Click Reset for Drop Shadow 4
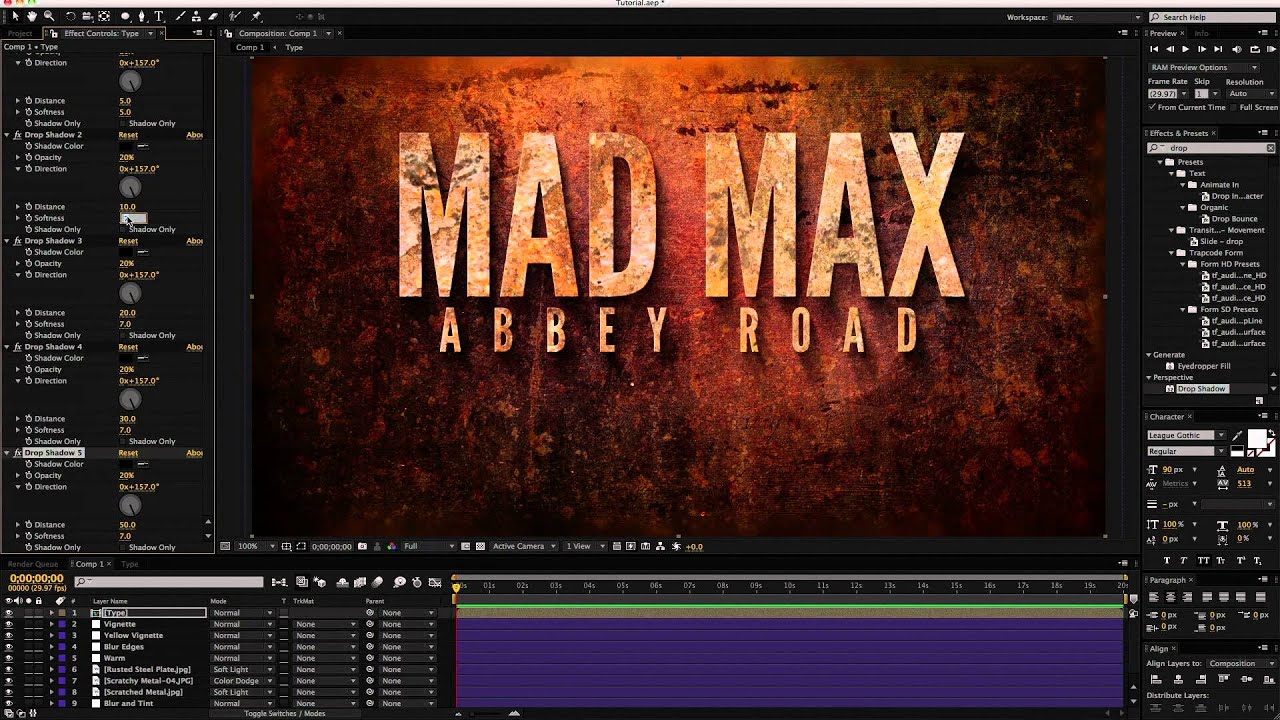Screen dimensions: 1280x720 coord(128,347)
